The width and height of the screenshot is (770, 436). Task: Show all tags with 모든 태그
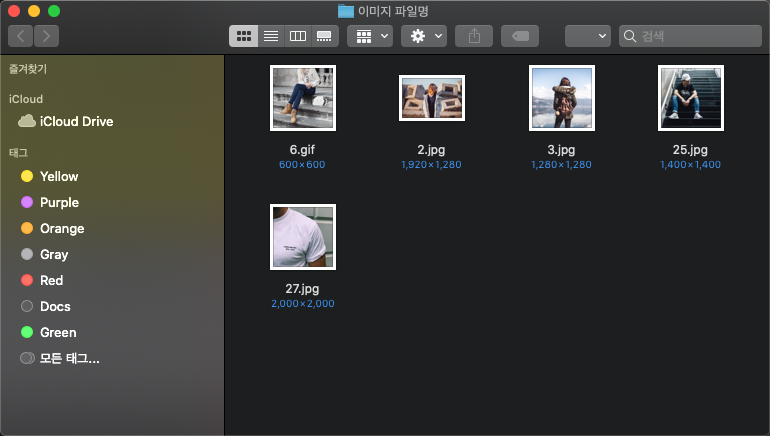69,358
